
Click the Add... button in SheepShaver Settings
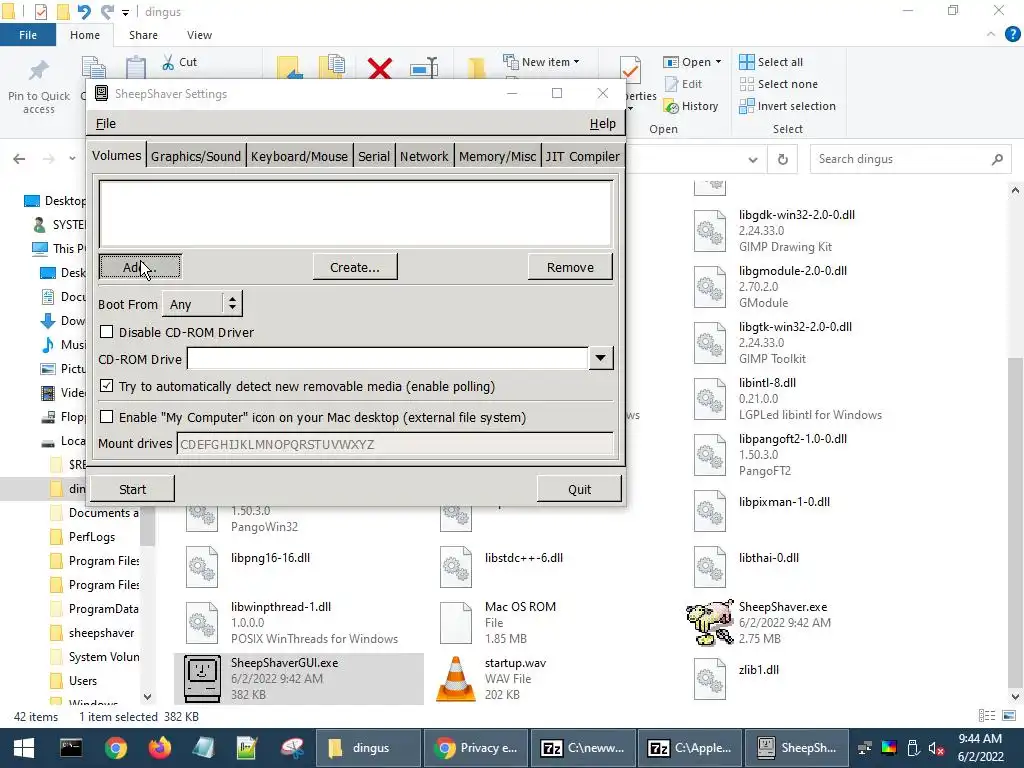point(140,267)
